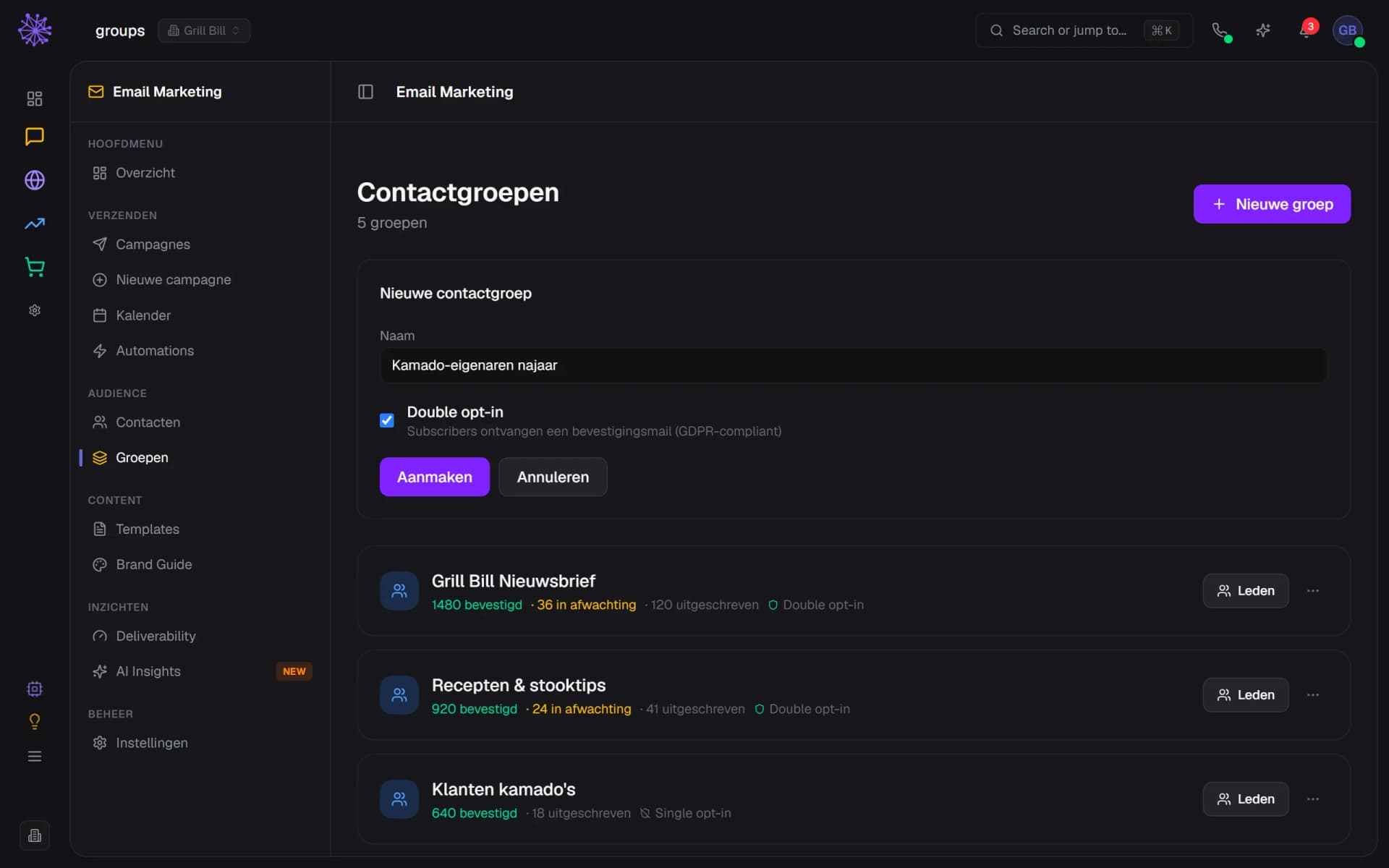
Task: Open the building icon at rail bottom
Action: (35, 835)
